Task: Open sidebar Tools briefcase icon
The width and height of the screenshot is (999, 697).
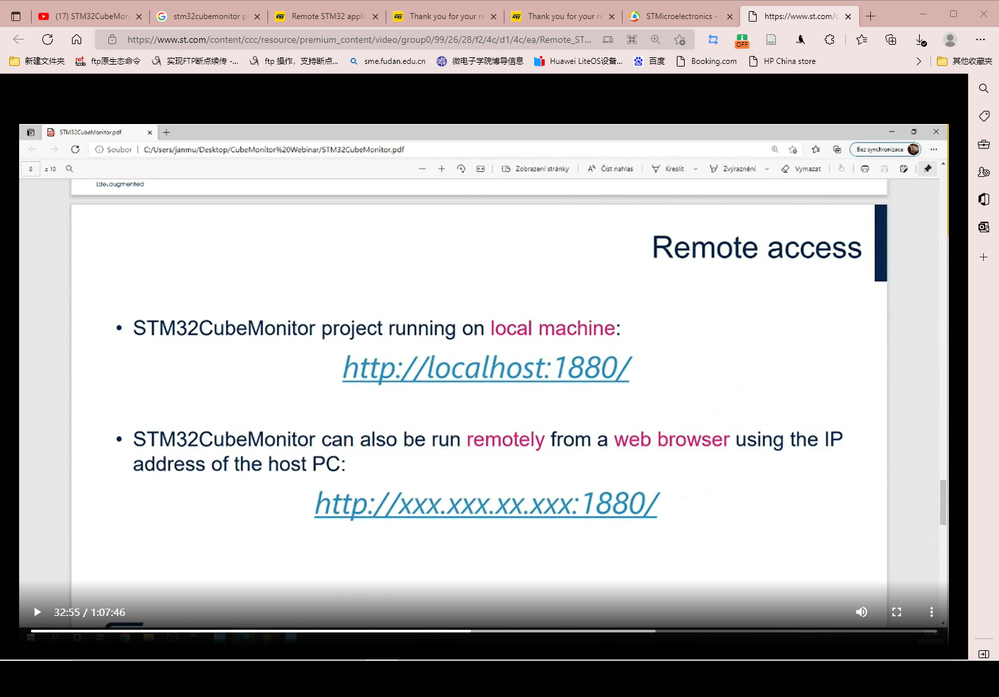Action: click(x=984, y=144)
